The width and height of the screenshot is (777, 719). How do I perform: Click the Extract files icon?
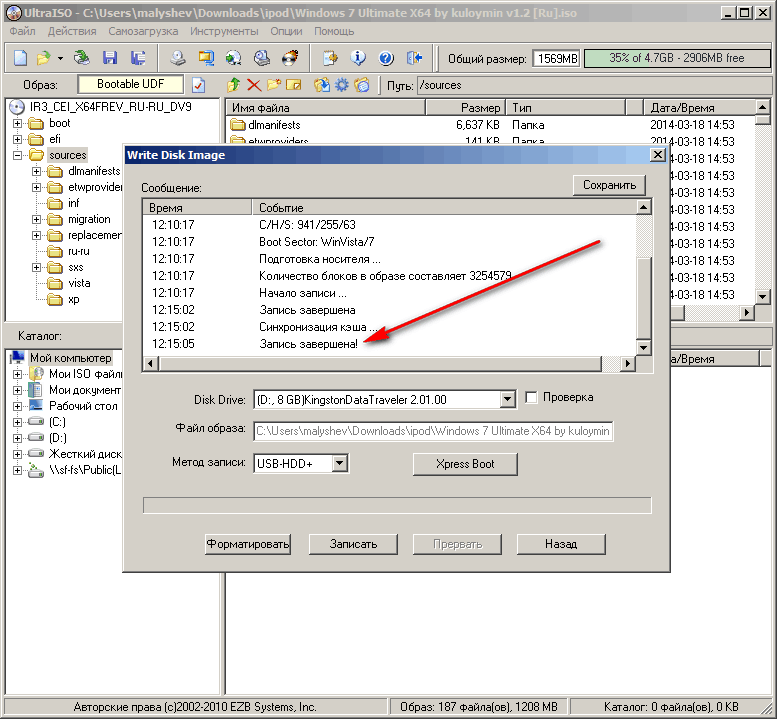322,85
